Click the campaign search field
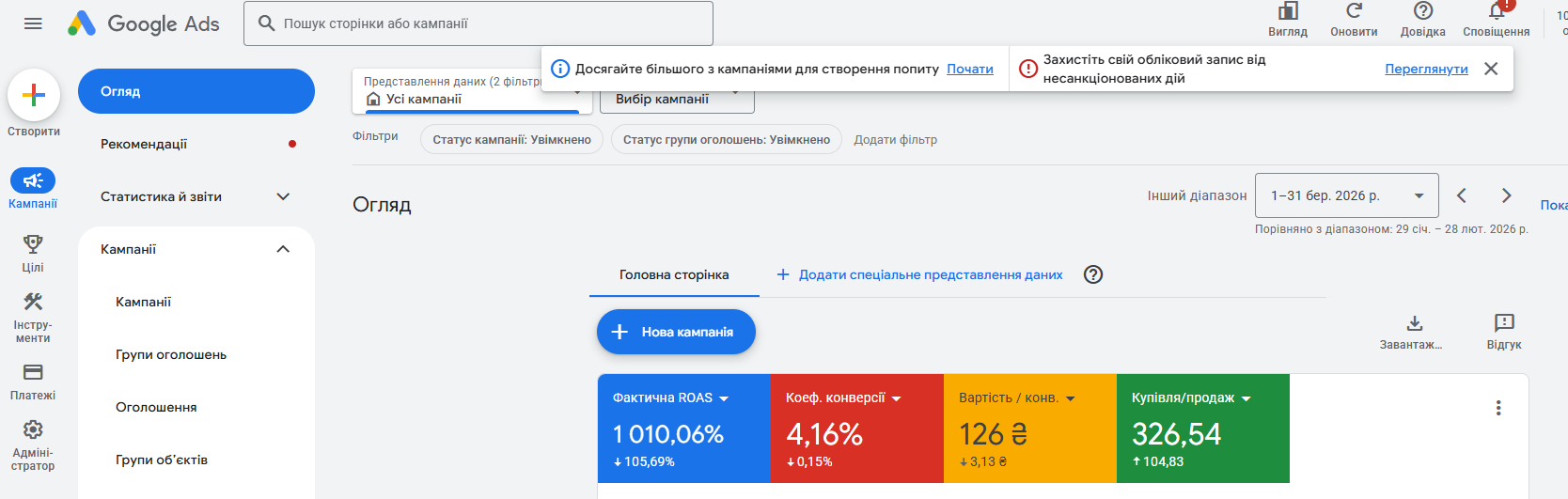Screen dimensions: 1568x499 [x=478, y=23]
